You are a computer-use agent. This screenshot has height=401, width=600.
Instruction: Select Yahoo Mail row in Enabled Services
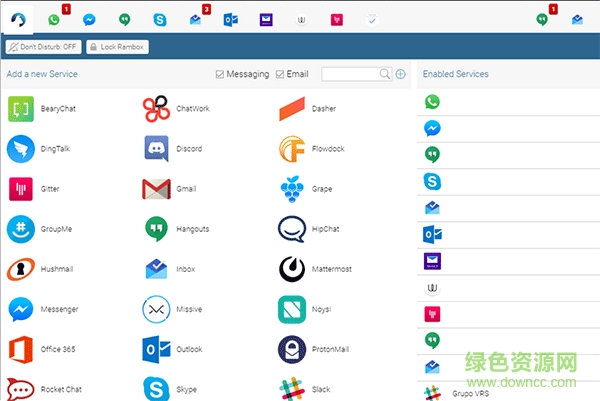[509, 261]
